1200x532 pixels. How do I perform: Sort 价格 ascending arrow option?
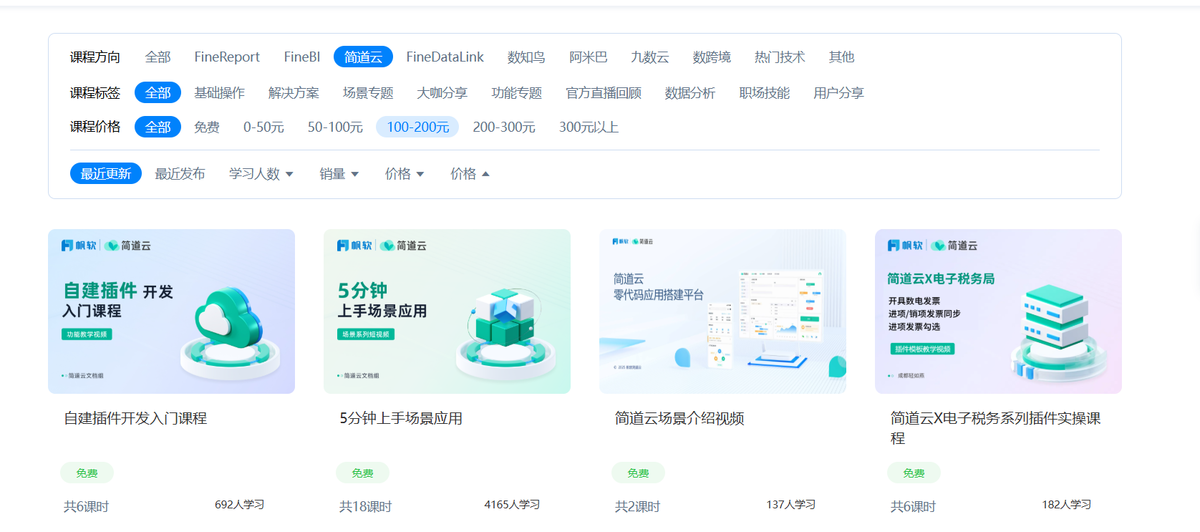pyautogui.click(x=470, y=174)
